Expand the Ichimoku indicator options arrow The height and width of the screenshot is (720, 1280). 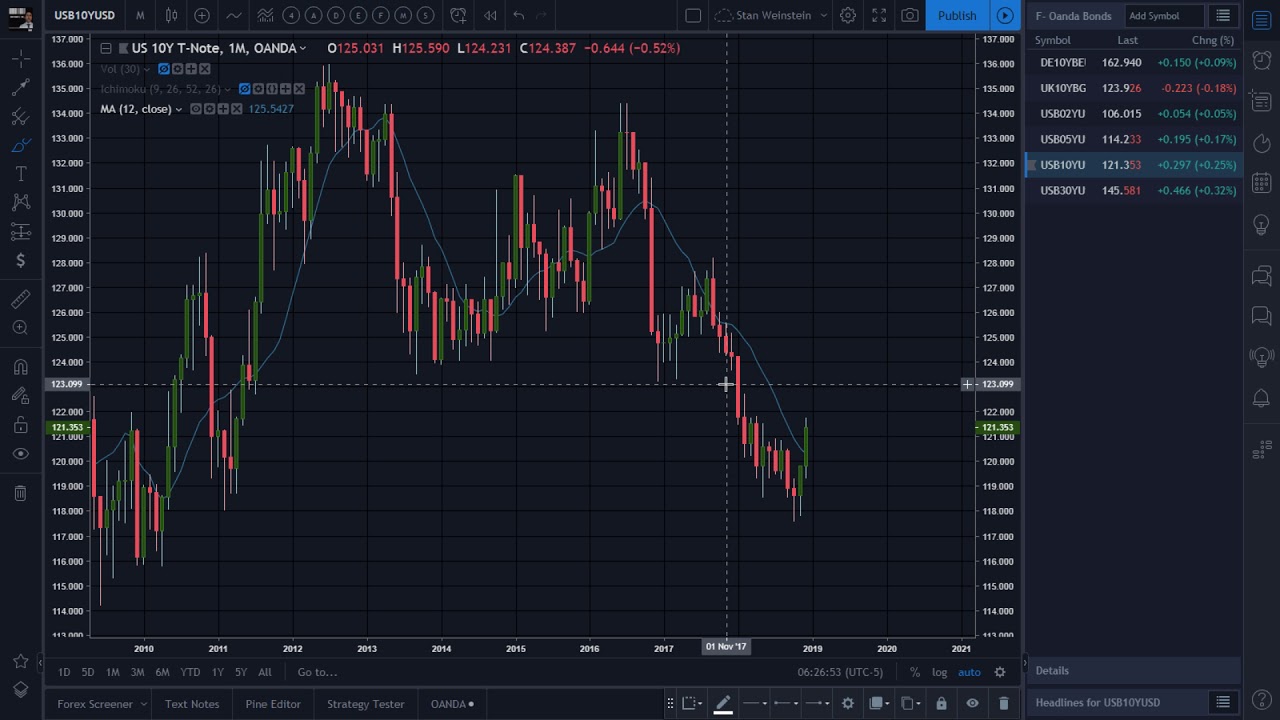click(x=227, y=89)
